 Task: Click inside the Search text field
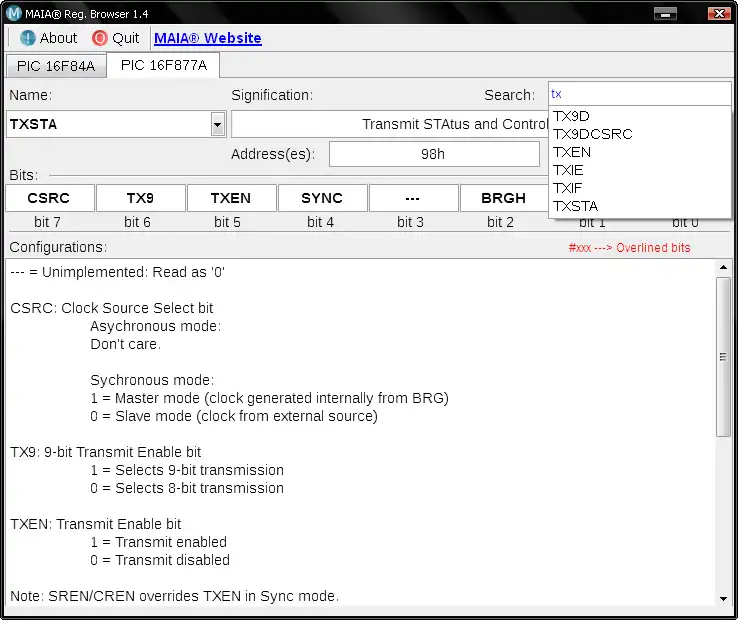point(640,94)
